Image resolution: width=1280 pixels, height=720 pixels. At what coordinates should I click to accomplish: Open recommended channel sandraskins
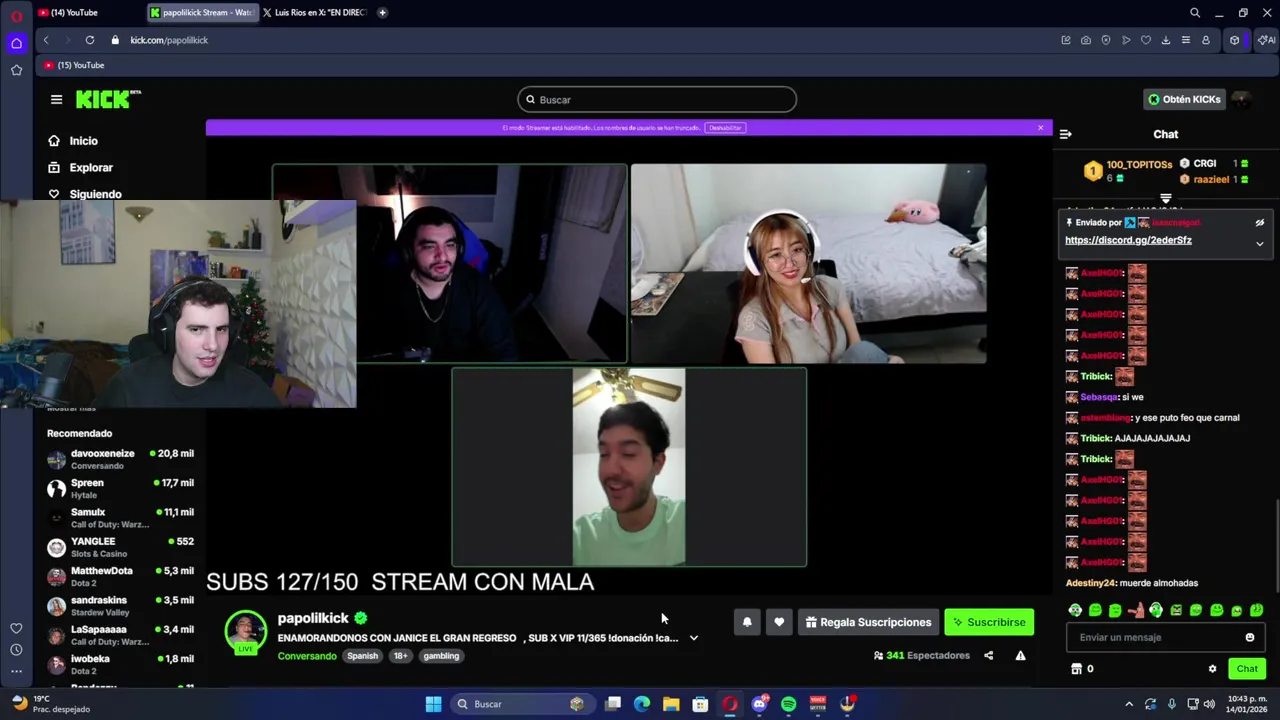[120, 606]
